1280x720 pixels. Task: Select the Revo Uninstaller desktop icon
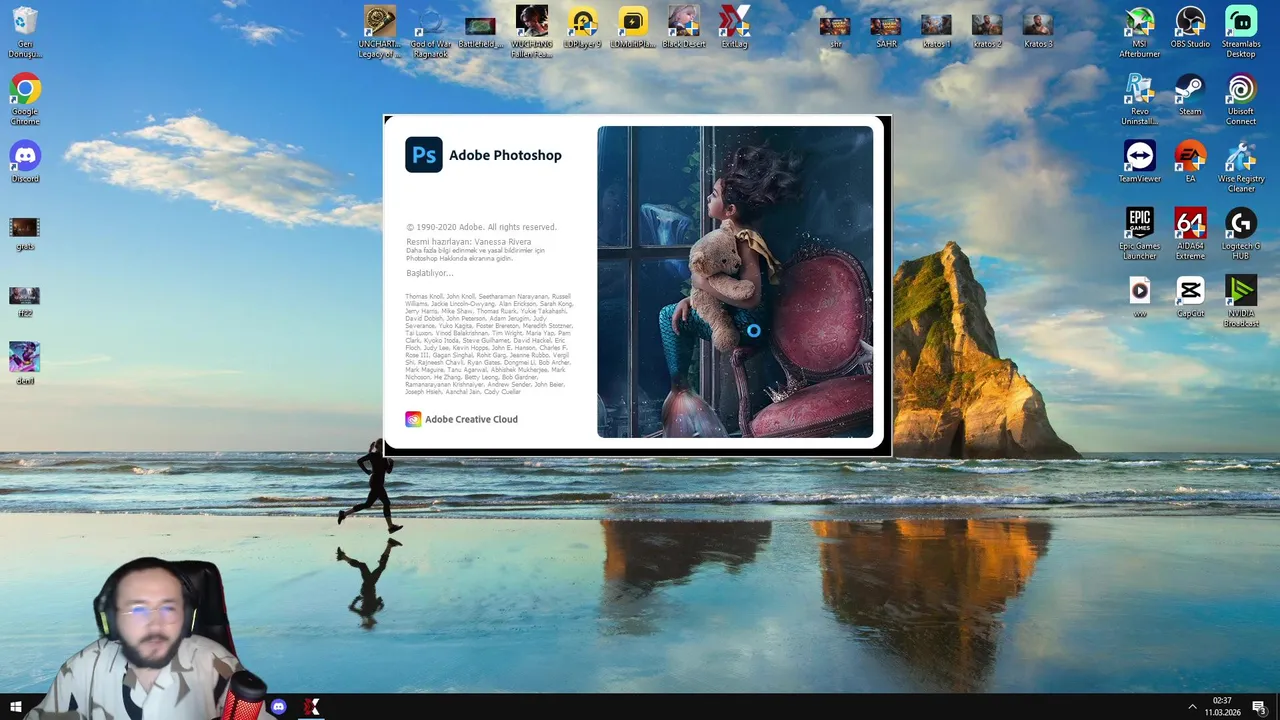coord(1139,89)
